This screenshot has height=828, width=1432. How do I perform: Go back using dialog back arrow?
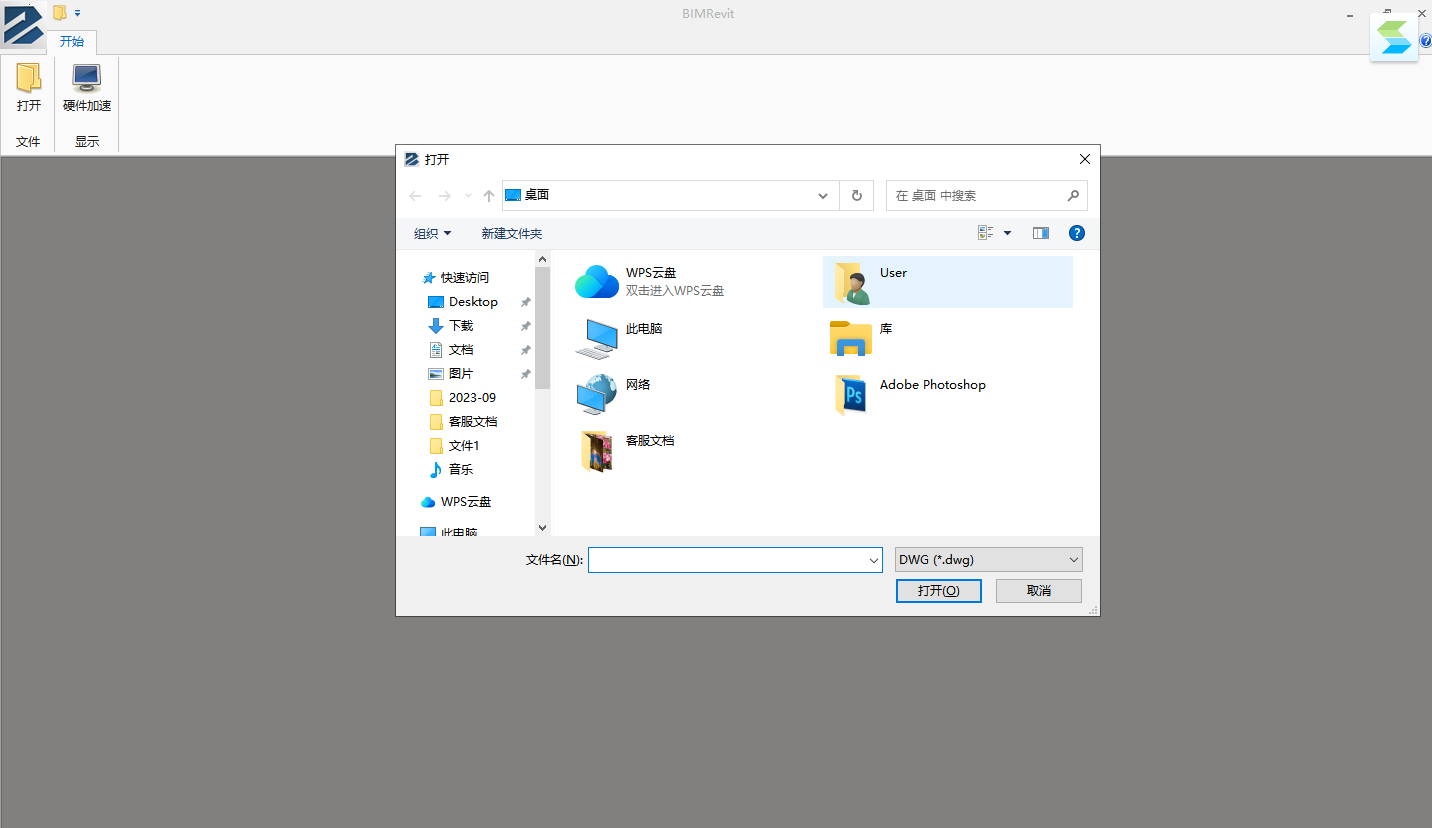click(x=415, y=196)
